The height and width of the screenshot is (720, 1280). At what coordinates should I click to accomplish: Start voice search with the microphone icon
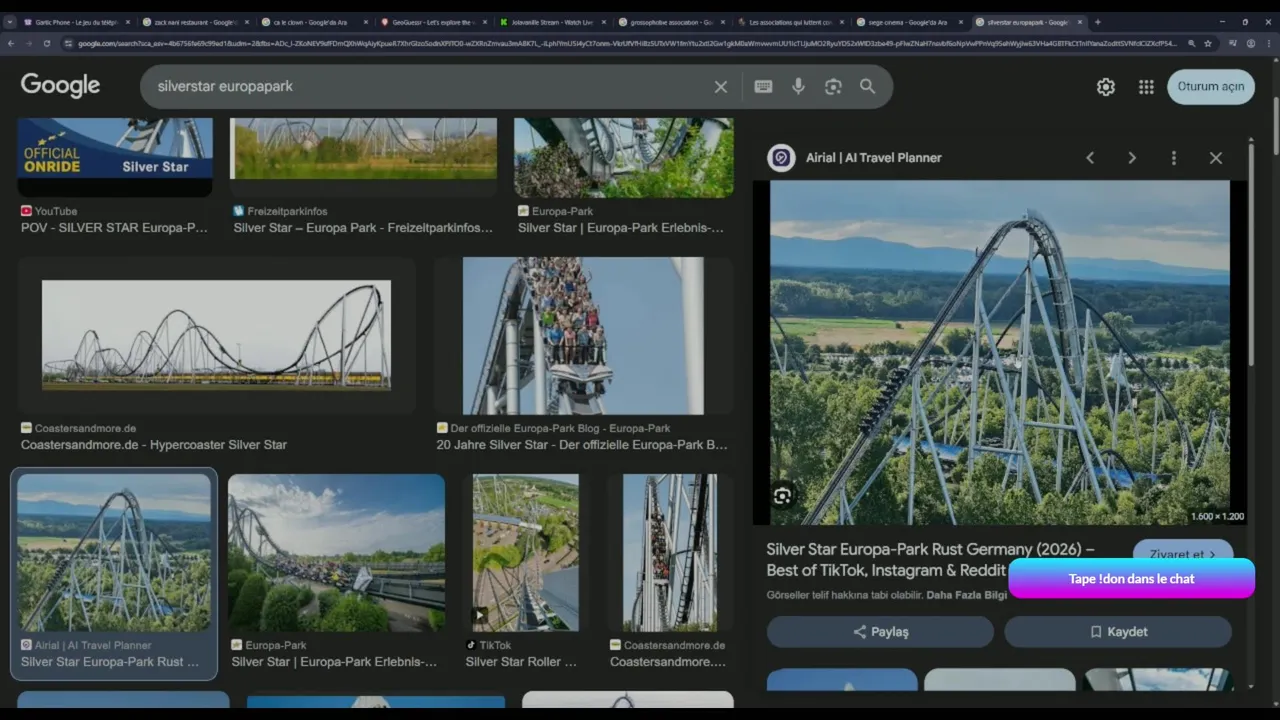pos(798,87)
